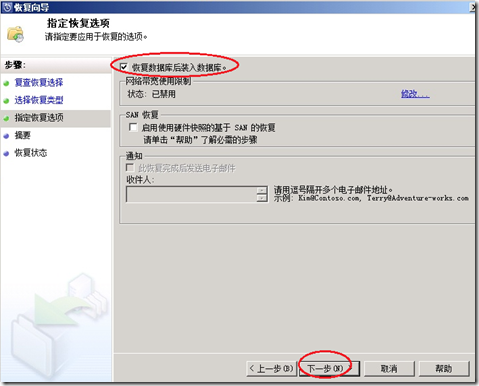Click the 请指定要应用于恢复的选项 description
Screen dimensions: 479x386
tap(96, 37)
